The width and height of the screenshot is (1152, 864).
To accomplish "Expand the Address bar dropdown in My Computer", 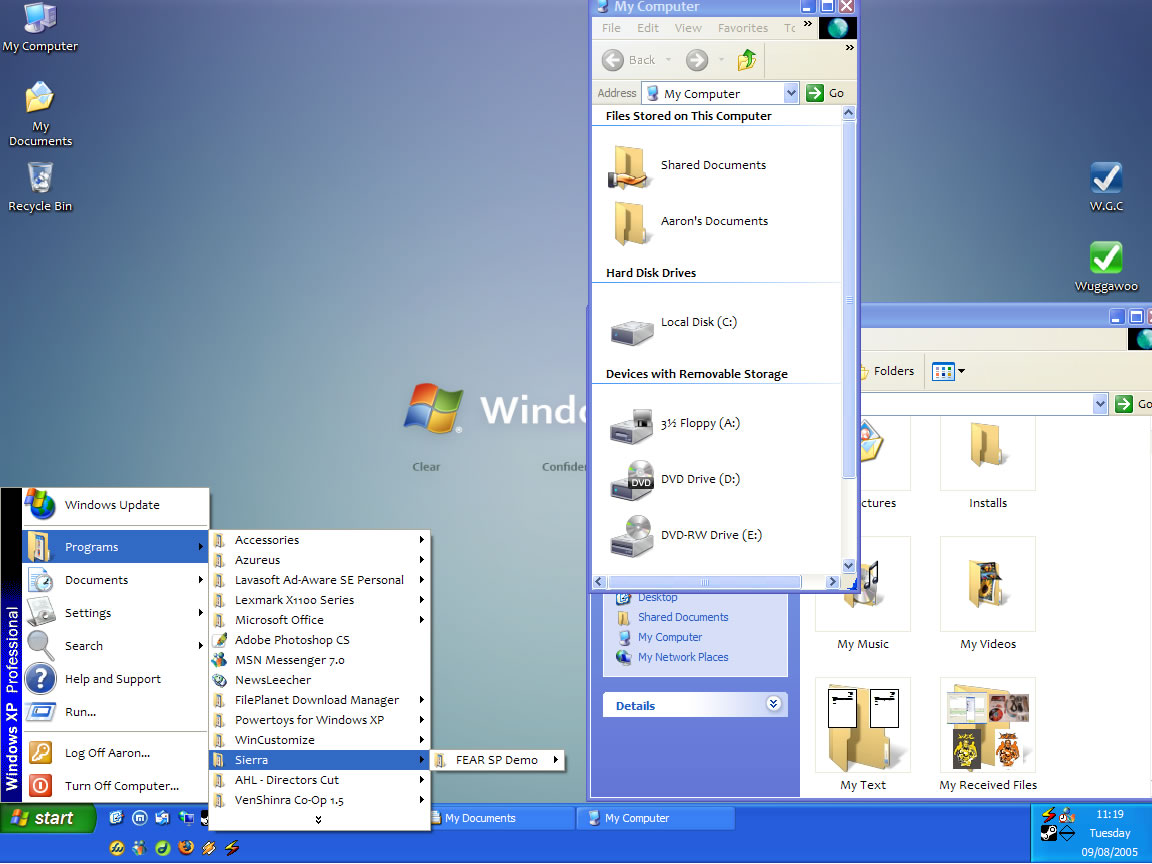I will point(791,93).
